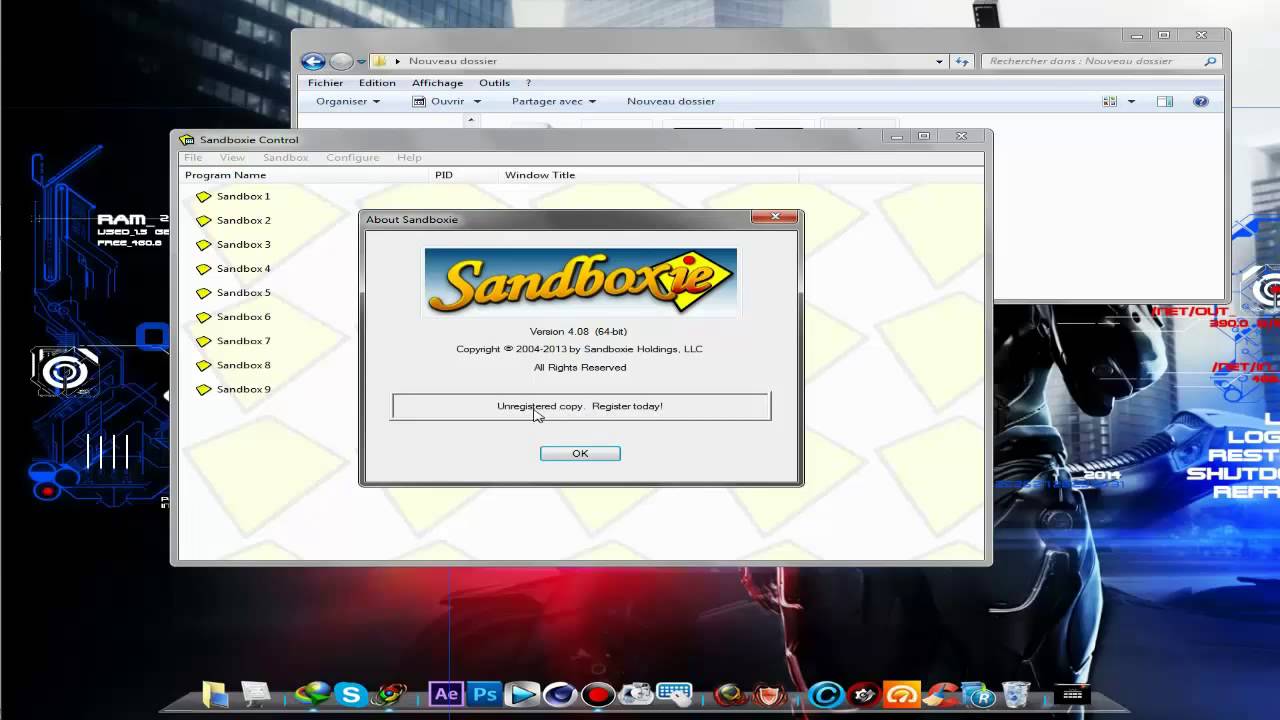Image resolution: width=1280 pixels, height=720 pixels.
Task: Sort by Program Name column header
Action: (304, 175)
